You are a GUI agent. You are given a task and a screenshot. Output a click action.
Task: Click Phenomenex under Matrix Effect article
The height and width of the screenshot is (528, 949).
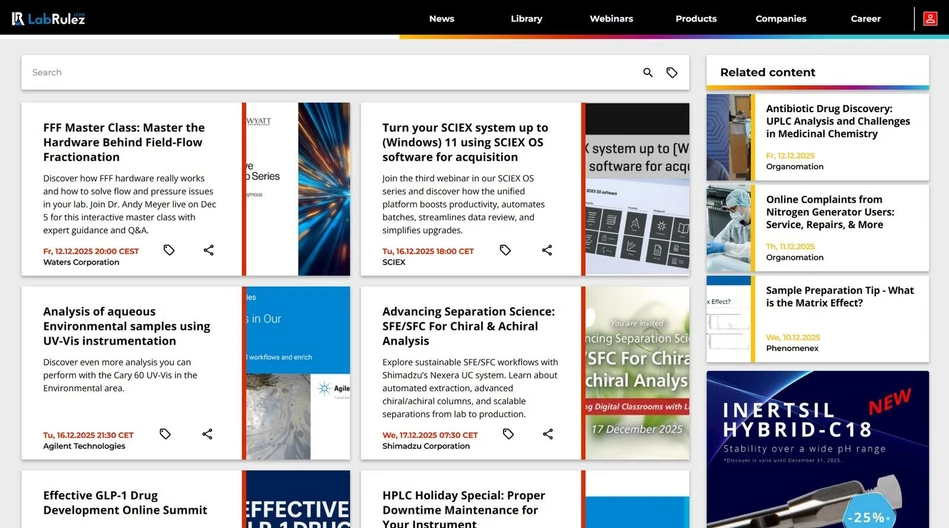point(792,348)
